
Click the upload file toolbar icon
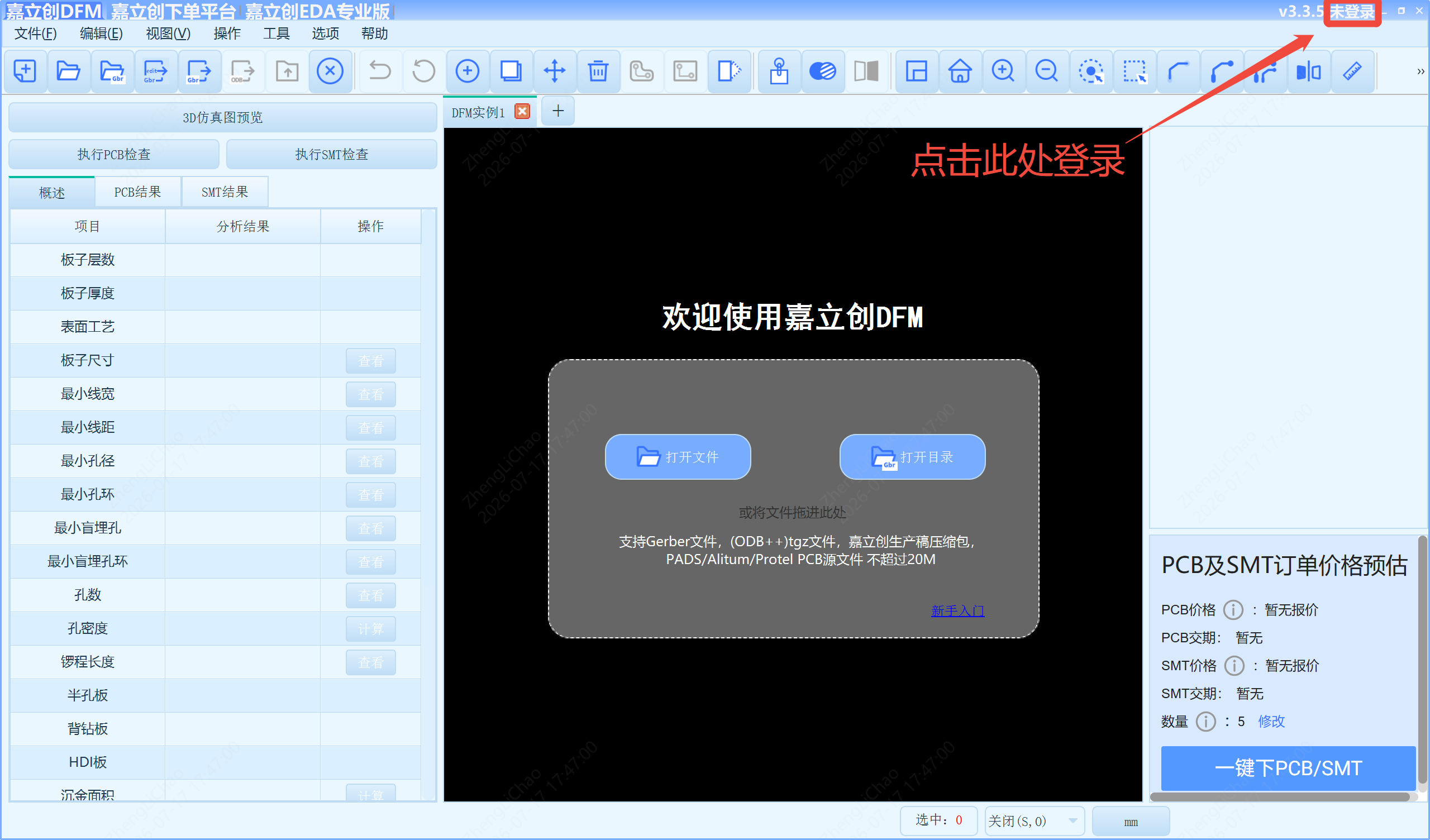[x=287, y=71]
